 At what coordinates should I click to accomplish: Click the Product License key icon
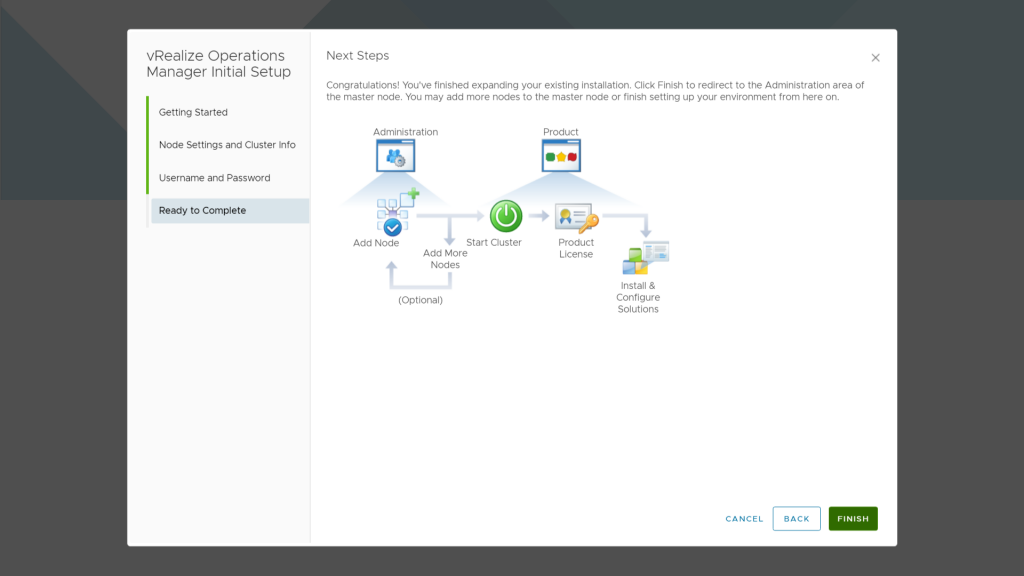pyautogui.click(x=577, y=218)
